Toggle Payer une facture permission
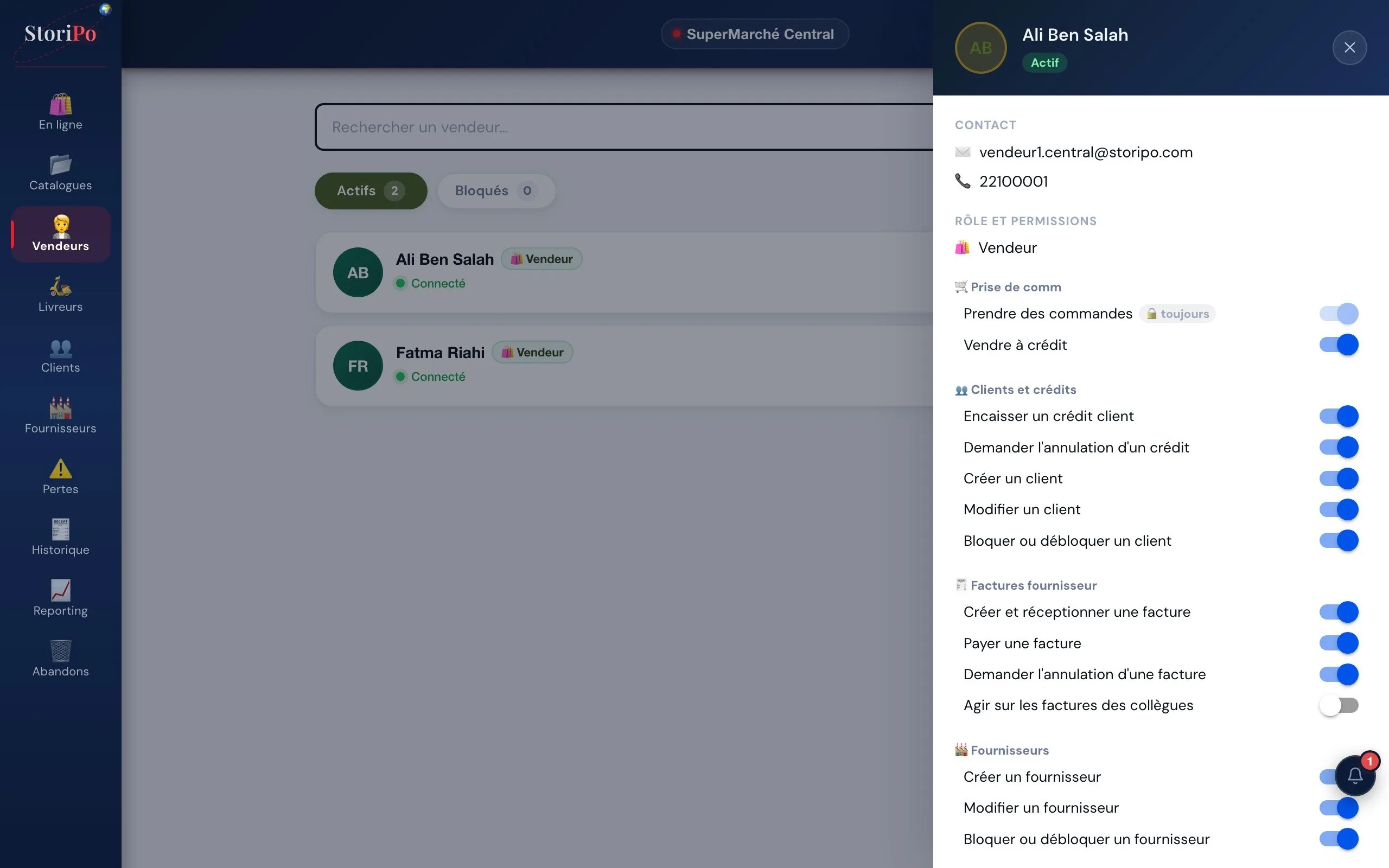The image size is (1389, 868). [1339, 643]
